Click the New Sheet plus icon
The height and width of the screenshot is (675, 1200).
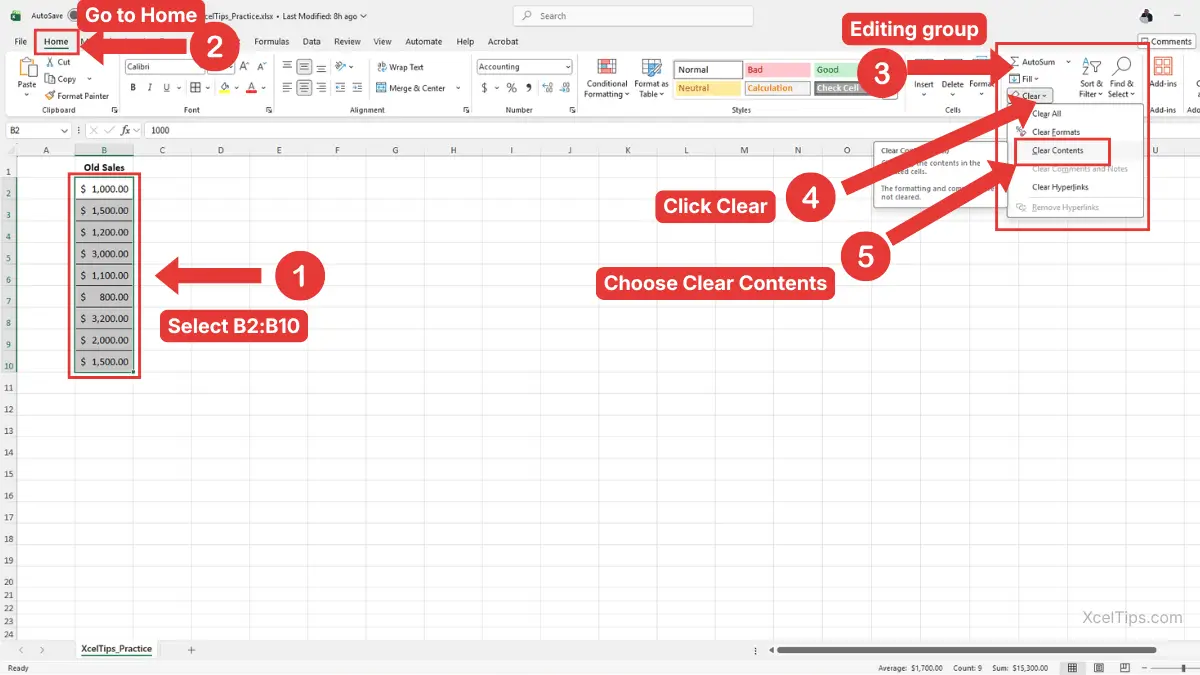click(x=191, y=650)
